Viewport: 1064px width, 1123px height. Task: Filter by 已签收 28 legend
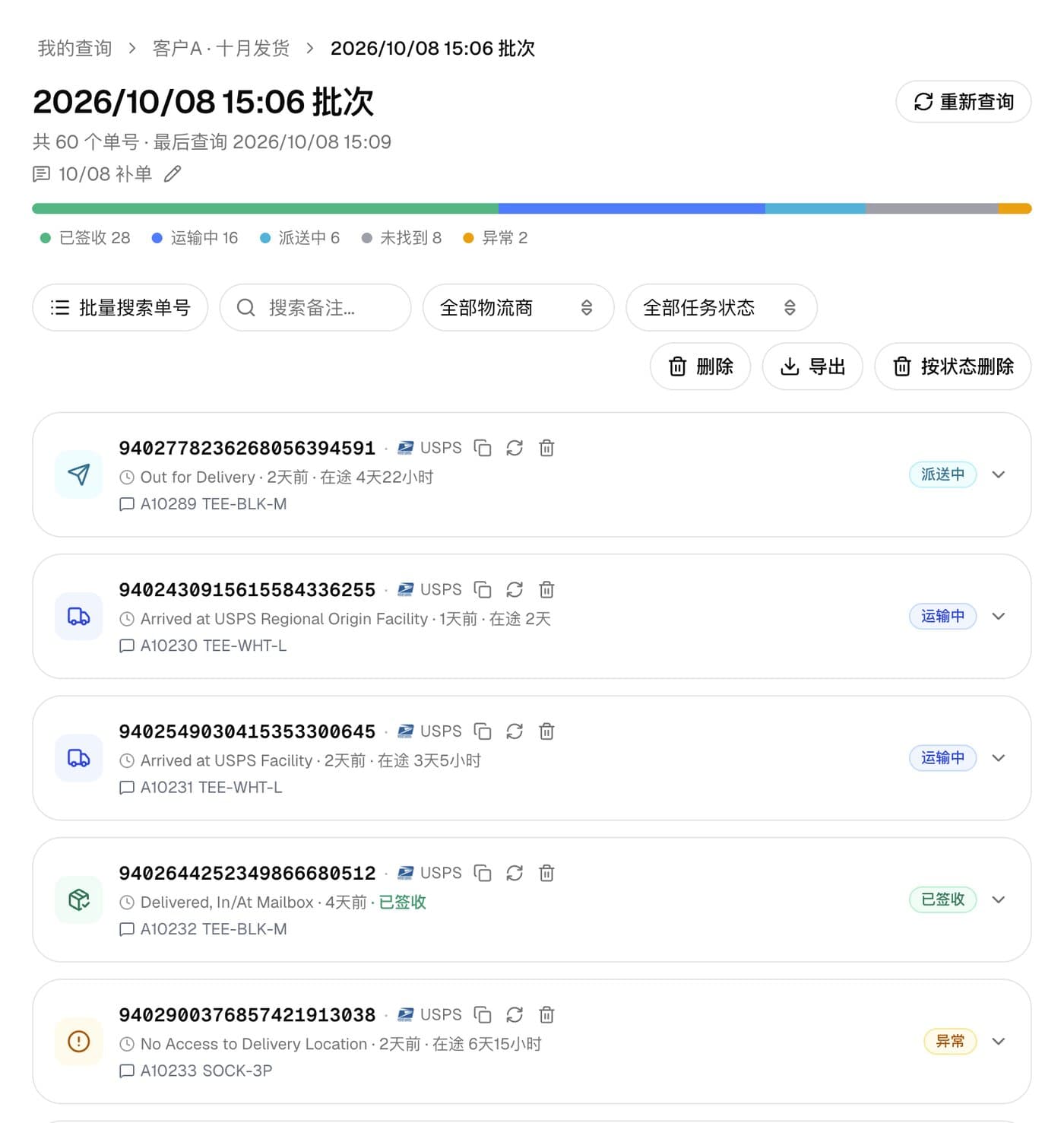(85, 238)
